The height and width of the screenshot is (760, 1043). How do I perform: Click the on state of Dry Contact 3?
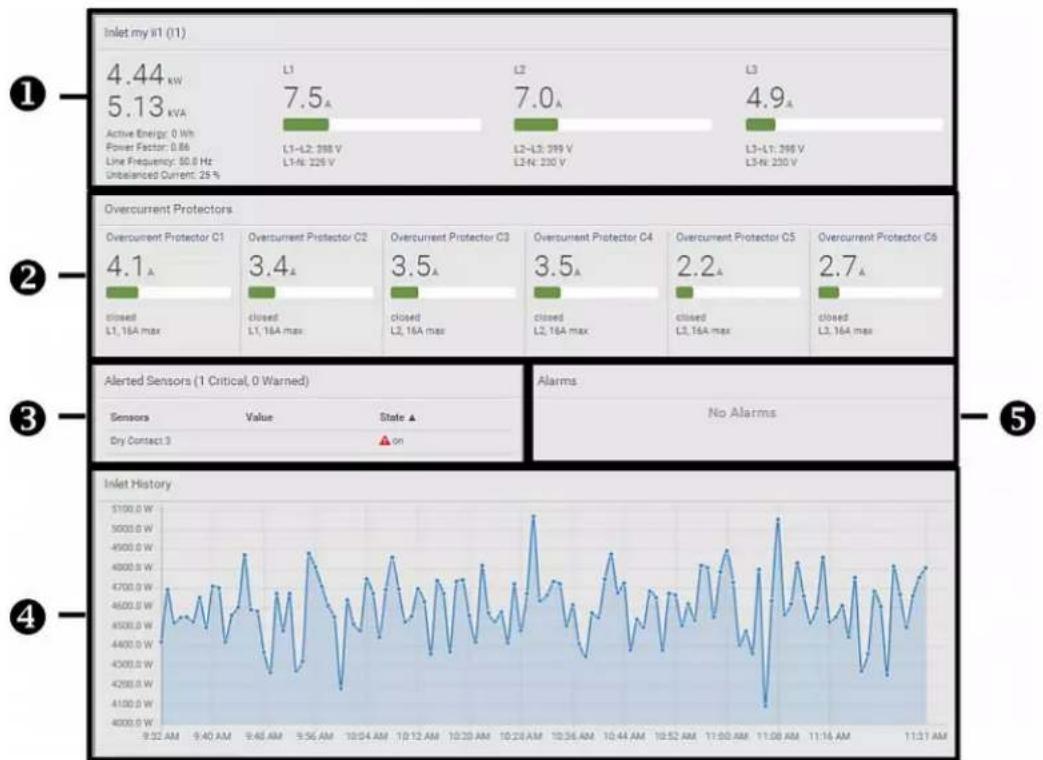(x=398, y=441)
